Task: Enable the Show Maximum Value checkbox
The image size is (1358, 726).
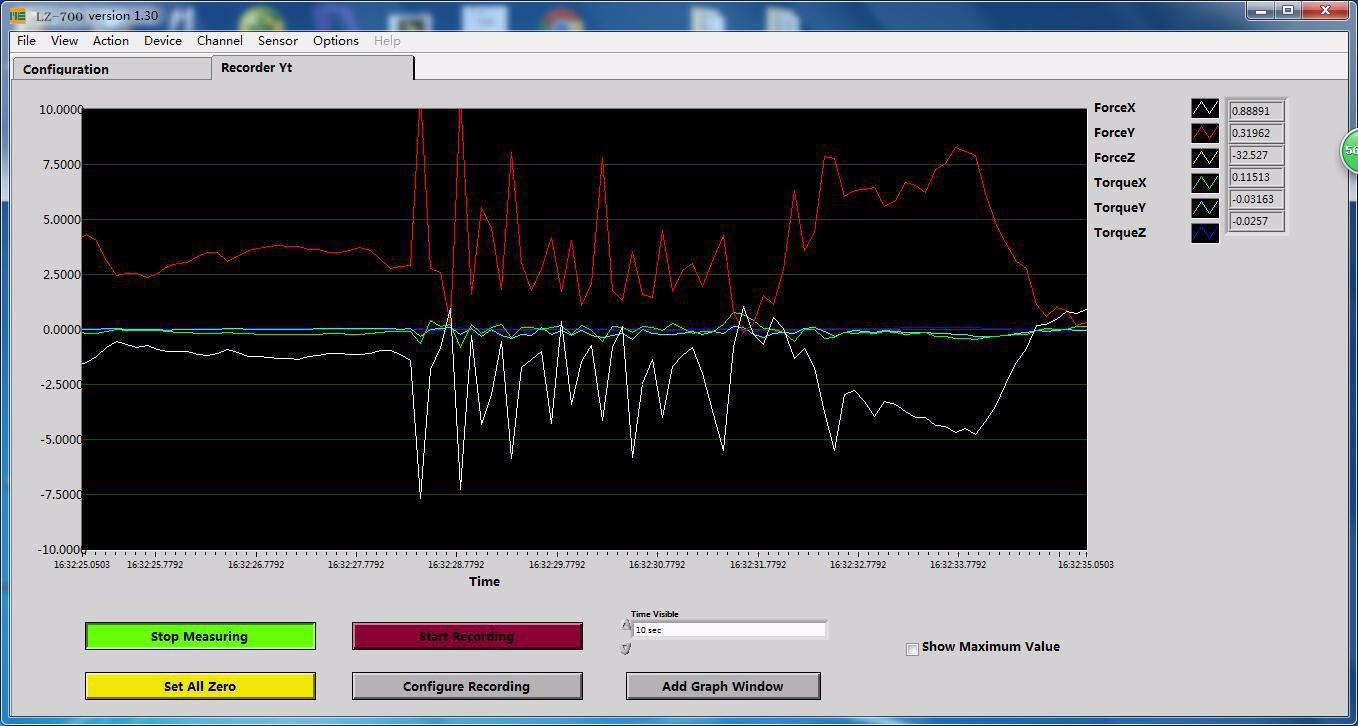Action: [x=912, y=649]
